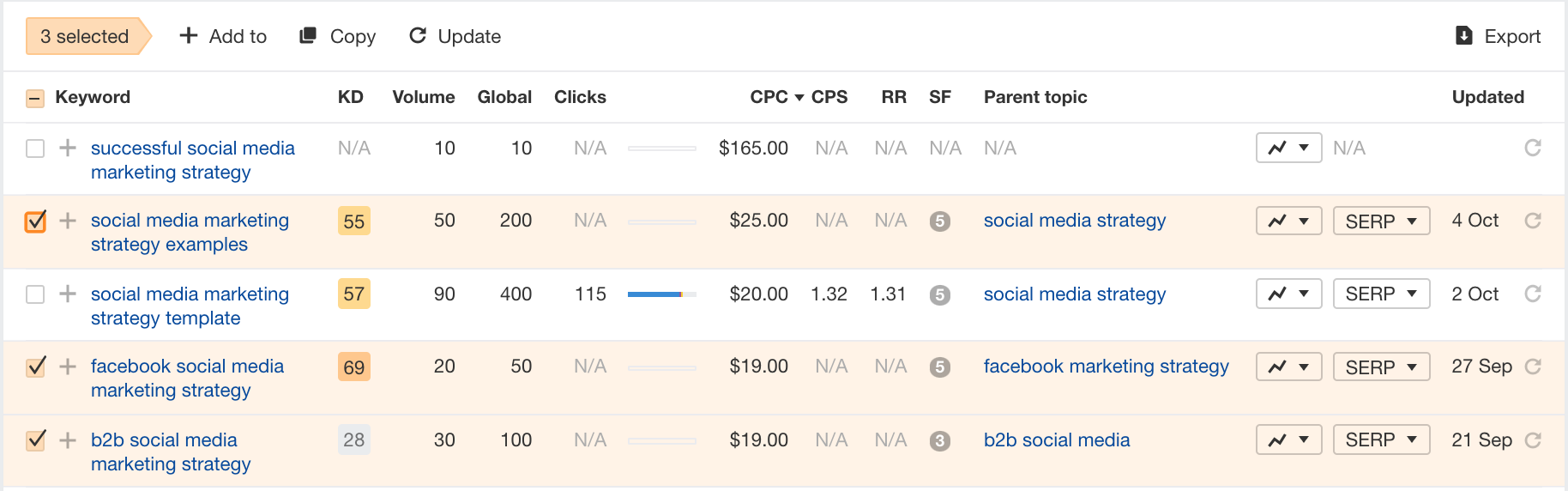Click the plus icon beside 'b2b social media marketing strategy'
The height and width of the screenshot is (491, 1568).
click(68, 440)
